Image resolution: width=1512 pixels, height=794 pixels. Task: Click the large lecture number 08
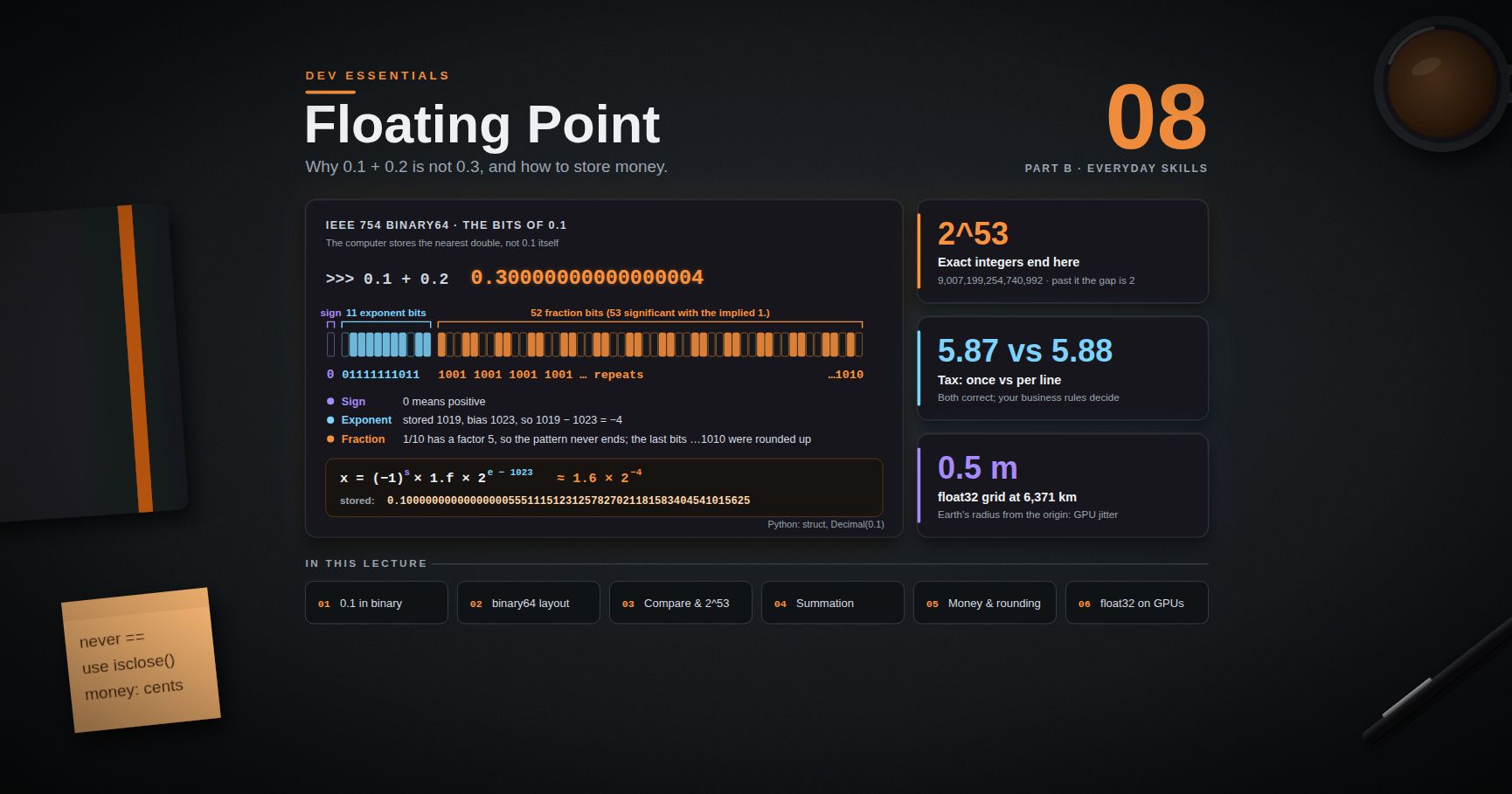pyautogui.click(x=1156, y=117)
